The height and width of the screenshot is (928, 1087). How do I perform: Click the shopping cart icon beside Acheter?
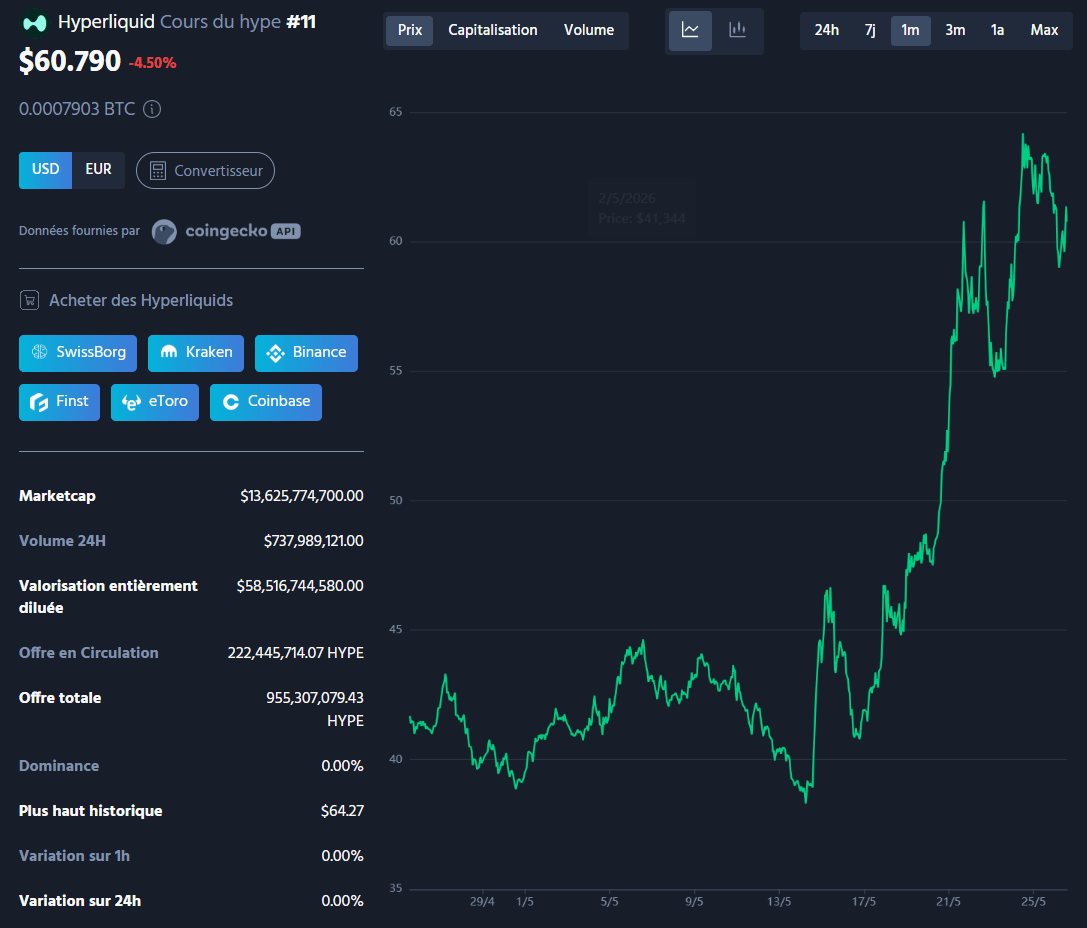pyautogui.click(x=29, y=300)
